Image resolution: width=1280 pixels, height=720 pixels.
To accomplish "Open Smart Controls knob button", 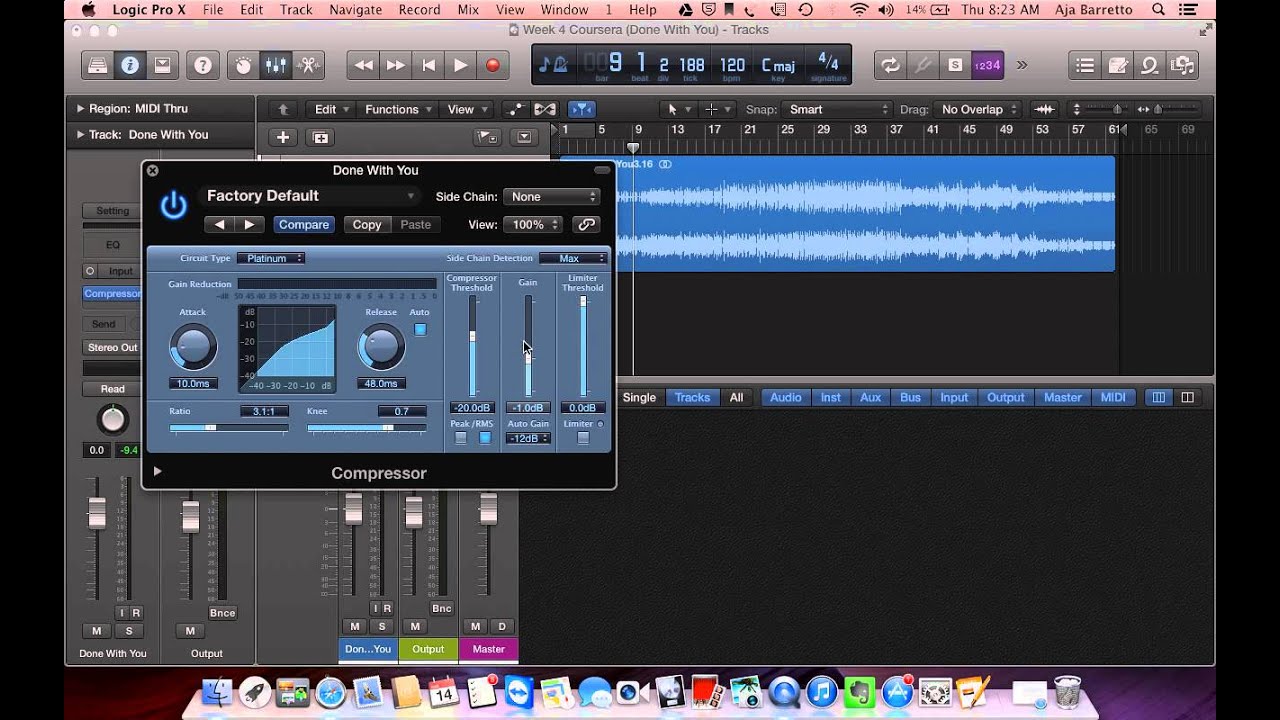I will click(244, 66).
